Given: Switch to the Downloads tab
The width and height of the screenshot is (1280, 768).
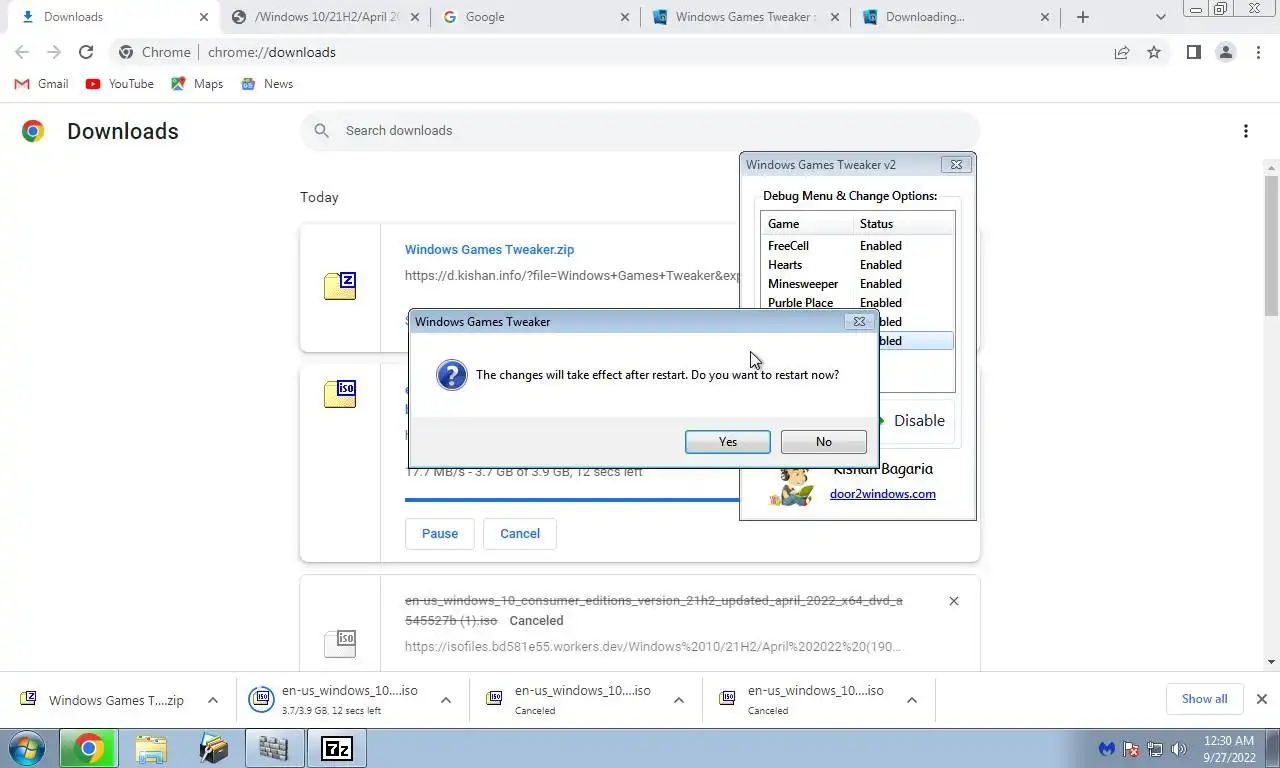Looking at the screenshot, I should coord(116,17).
